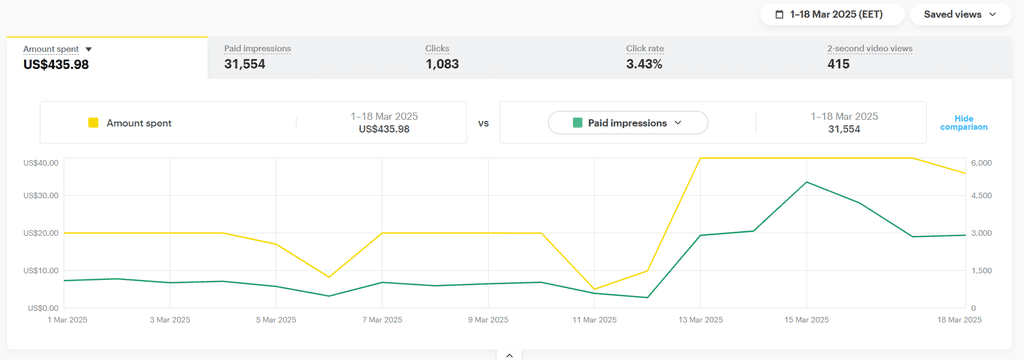Click green line peak at 15 Mar
This screenshot has width=1024, height=360.
pyautogui.click(x=807, y=182)
